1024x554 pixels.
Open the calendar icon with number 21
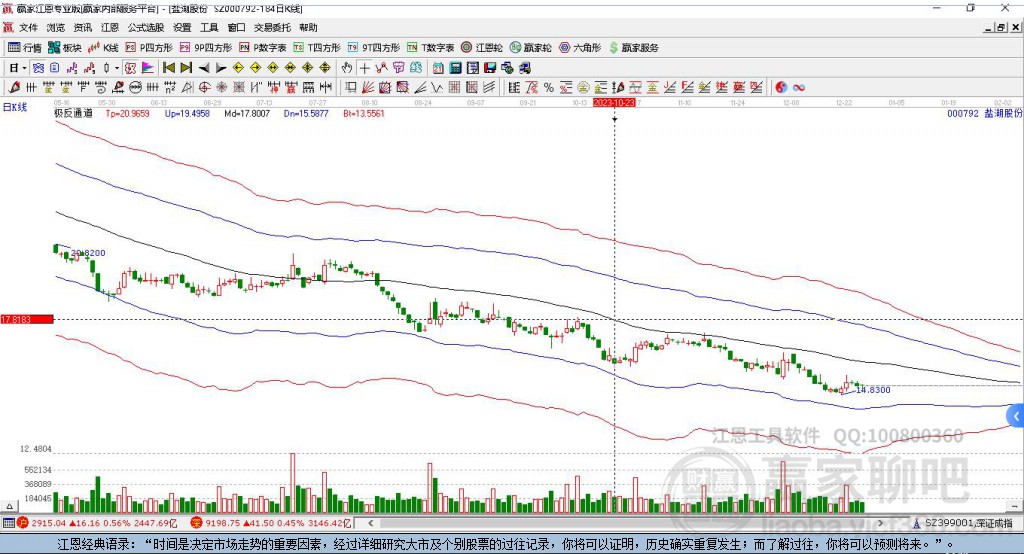click(x=438, y=68)
